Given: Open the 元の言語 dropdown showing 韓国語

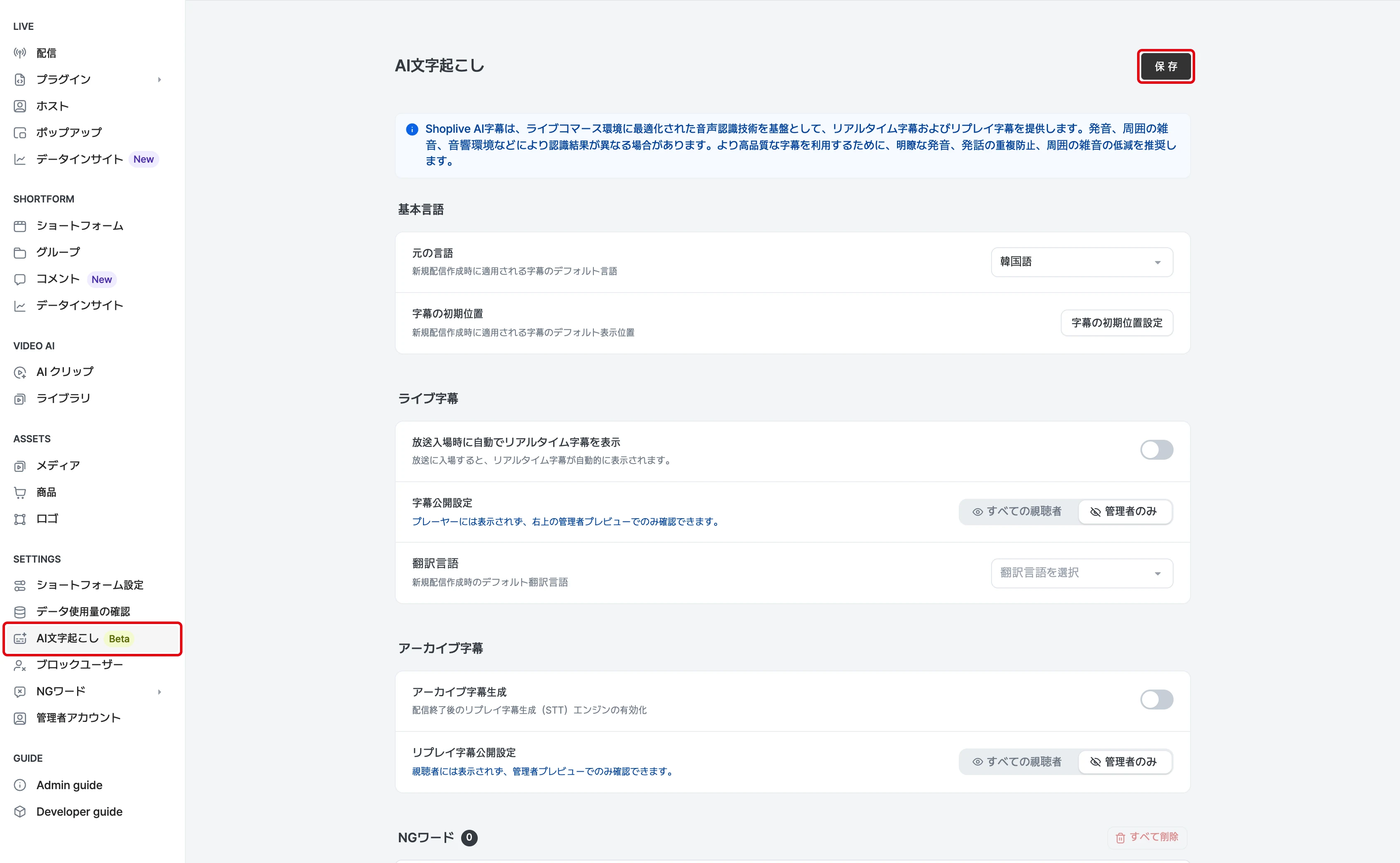Looking at the screenshot, I should (1082, 262).
